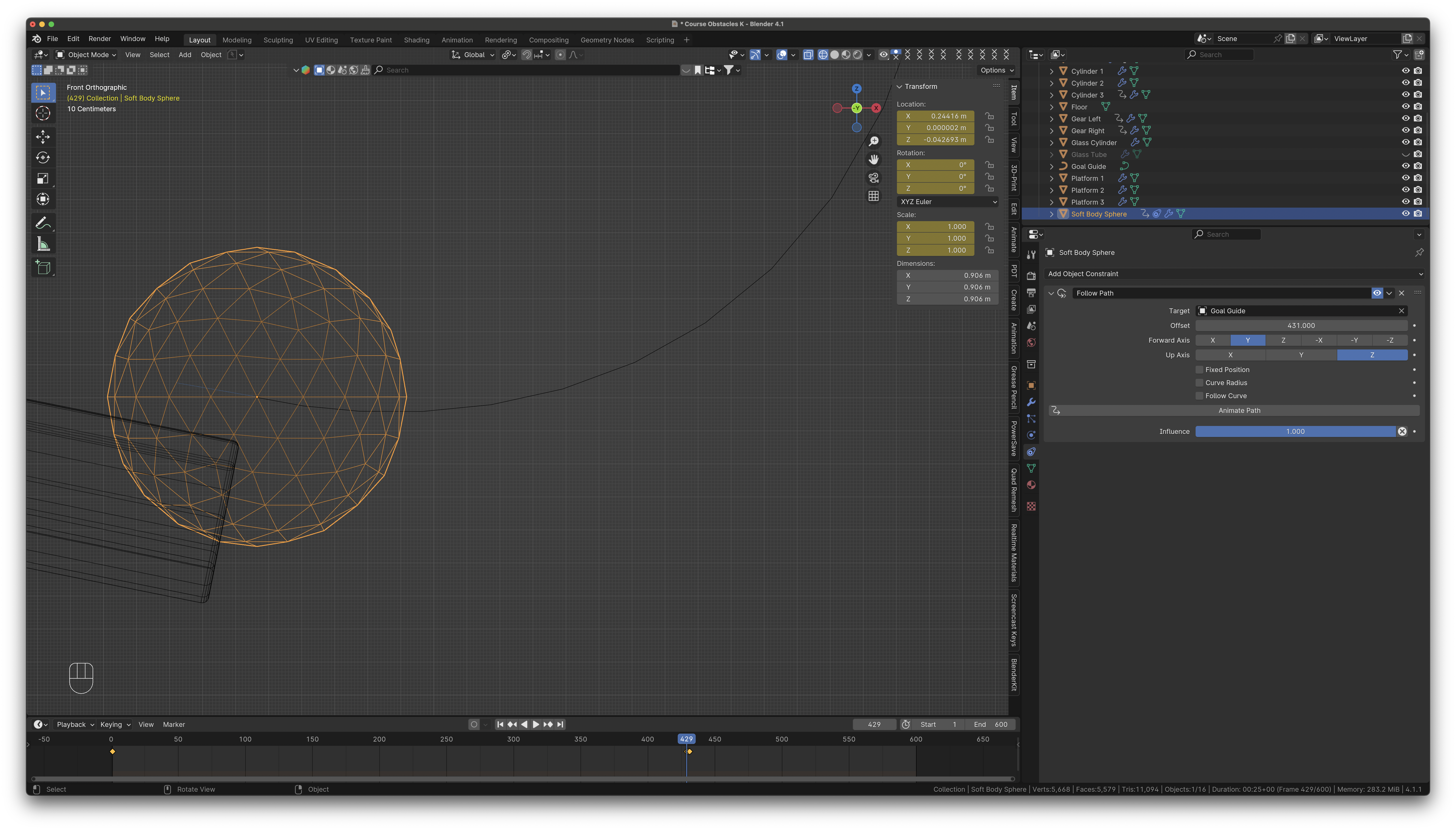Set Forward Axis to -Z
The image size is (1456, 830).
[1390, 340]
